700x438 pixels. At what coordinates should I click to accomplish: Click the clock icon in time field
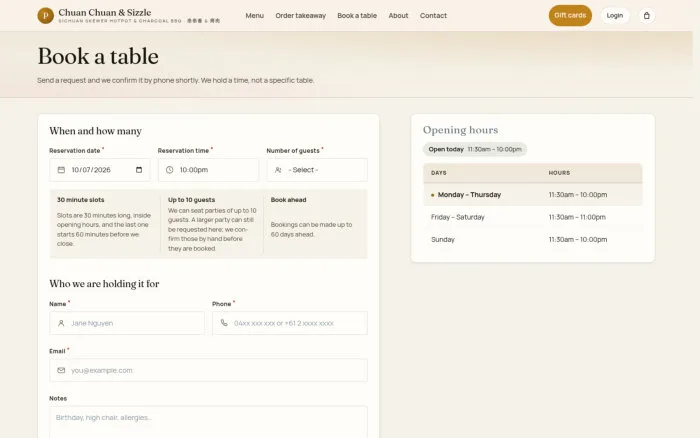pos(170,170)
